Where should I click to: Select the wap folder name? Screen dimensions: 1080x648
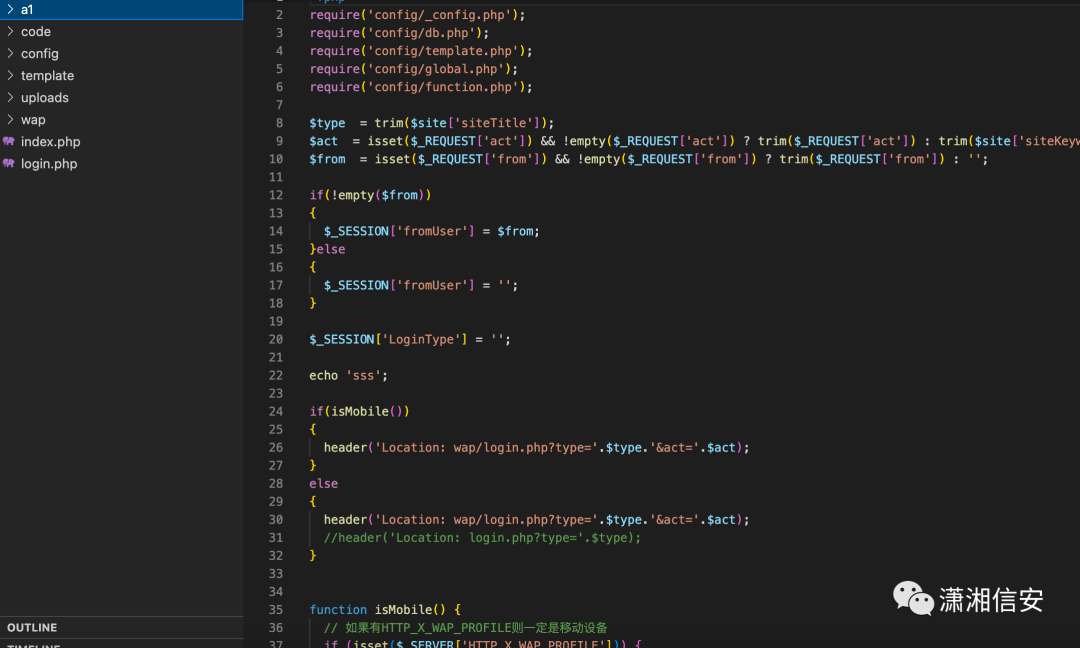pos(33,120)
